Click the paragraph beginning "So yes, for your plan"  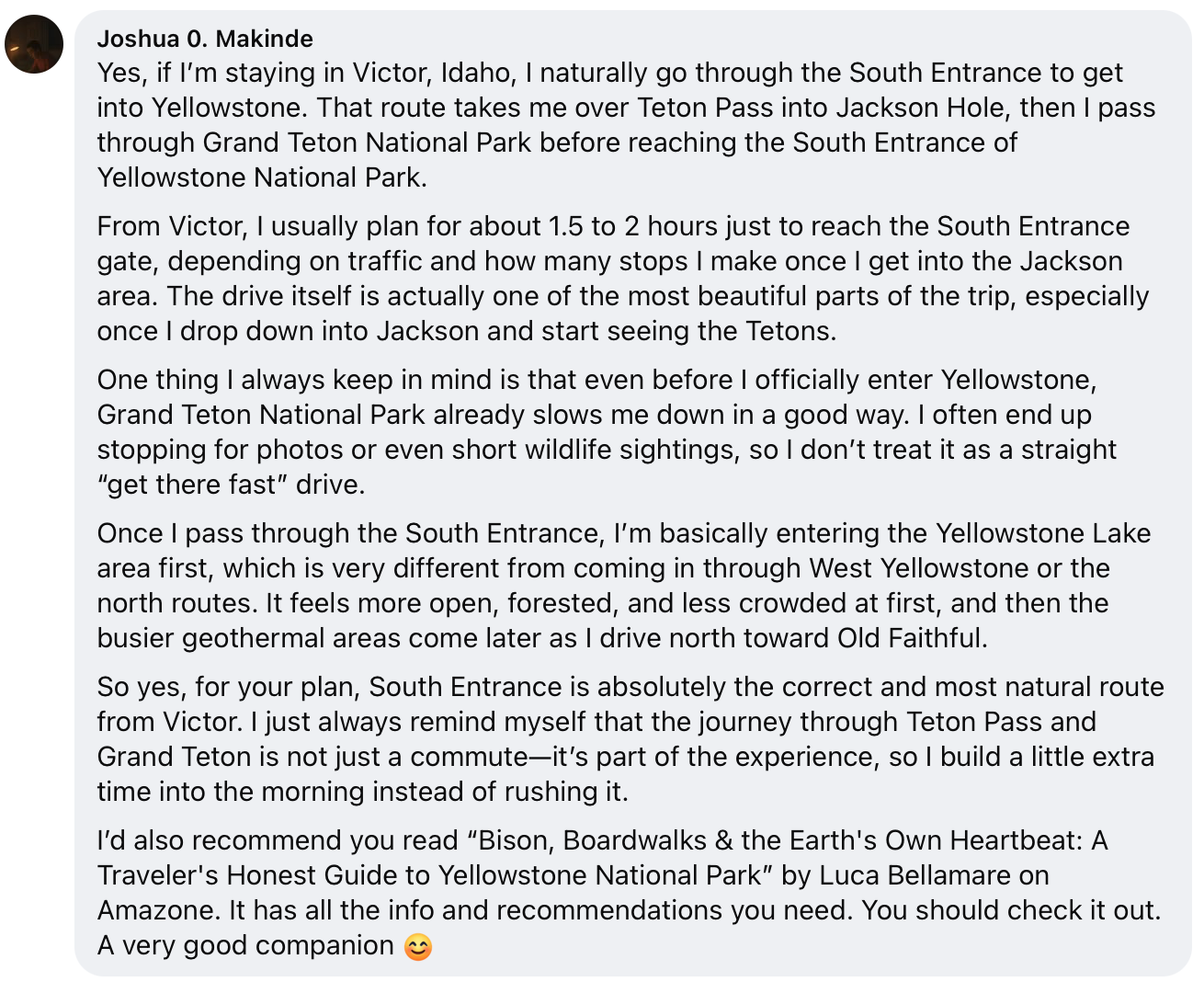630,739
